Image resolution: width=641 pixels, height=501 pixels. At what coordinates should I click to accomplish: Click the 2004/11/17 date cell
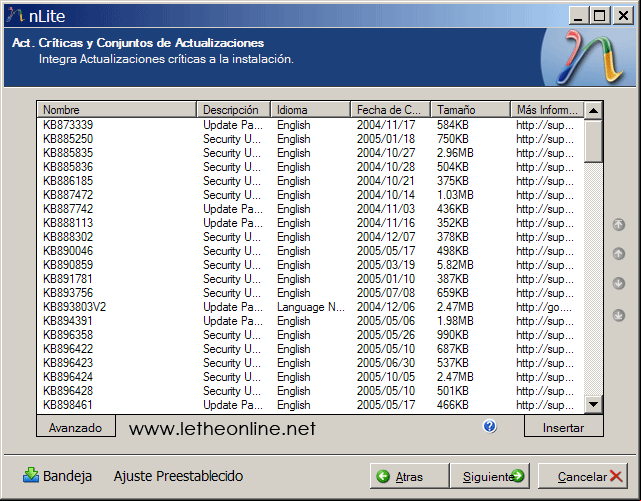[x=386, y=125]
